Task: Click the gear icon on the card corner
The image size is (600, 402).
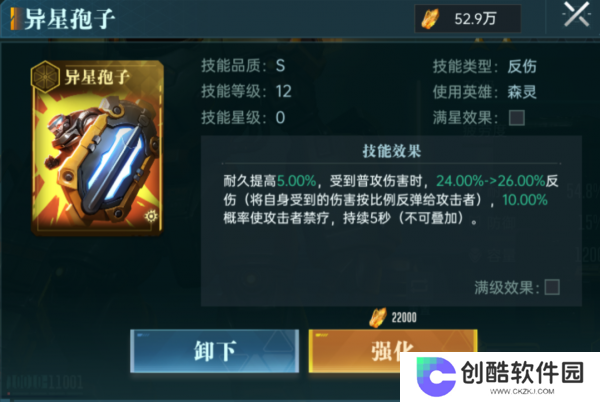Action: [151, 216]
